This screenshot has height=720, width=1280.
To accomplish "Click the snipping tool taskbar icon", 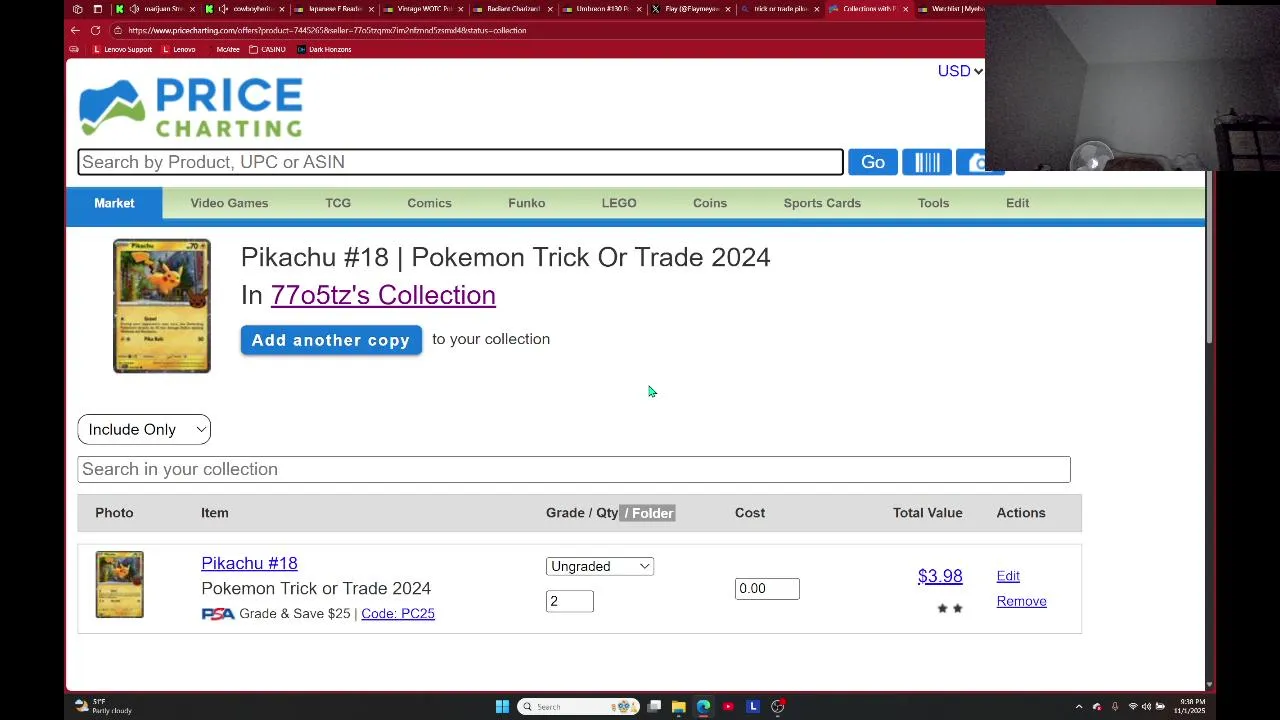I will [x=778, y=707].
